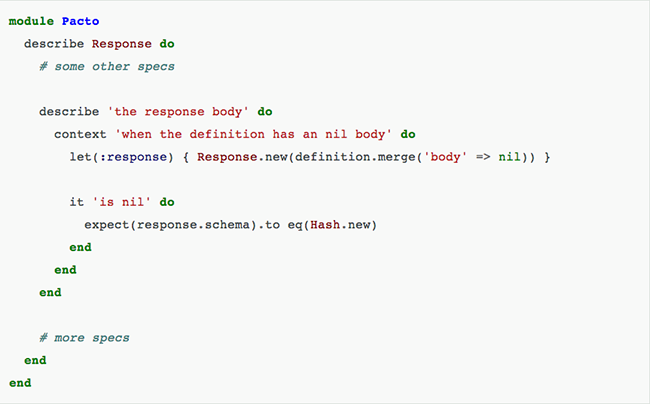650x404 pixels.
Task: Click the 'let' keyword
Action: click(80, 157)
